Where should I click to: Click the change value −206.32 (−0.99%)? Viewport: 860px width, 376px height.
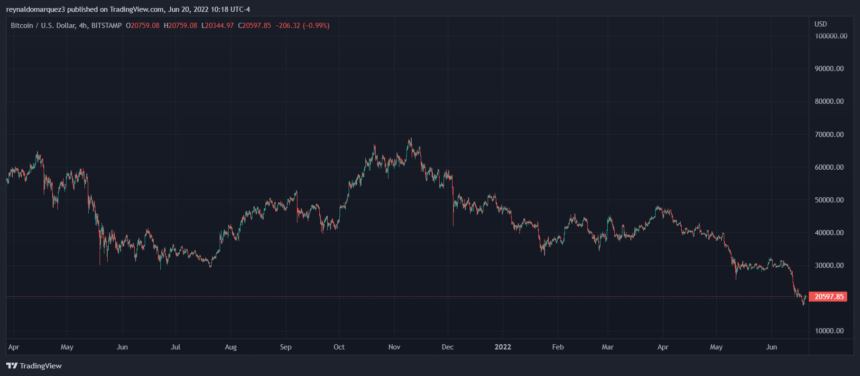point(302,25)
